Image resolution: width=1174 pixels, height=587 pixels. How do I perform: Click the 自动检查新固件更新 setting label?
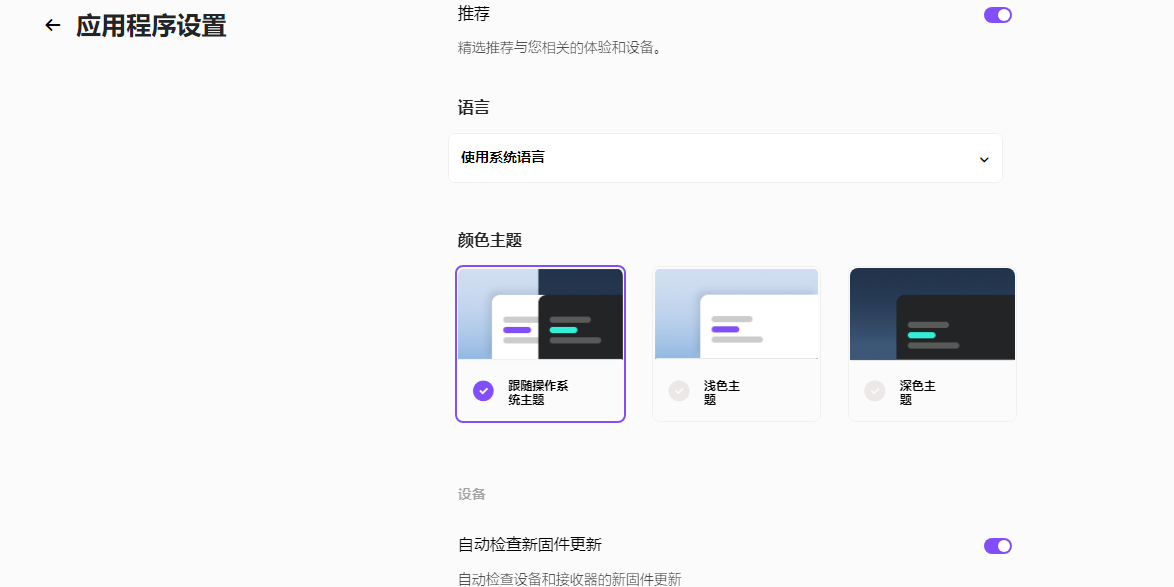click(530, 545)
